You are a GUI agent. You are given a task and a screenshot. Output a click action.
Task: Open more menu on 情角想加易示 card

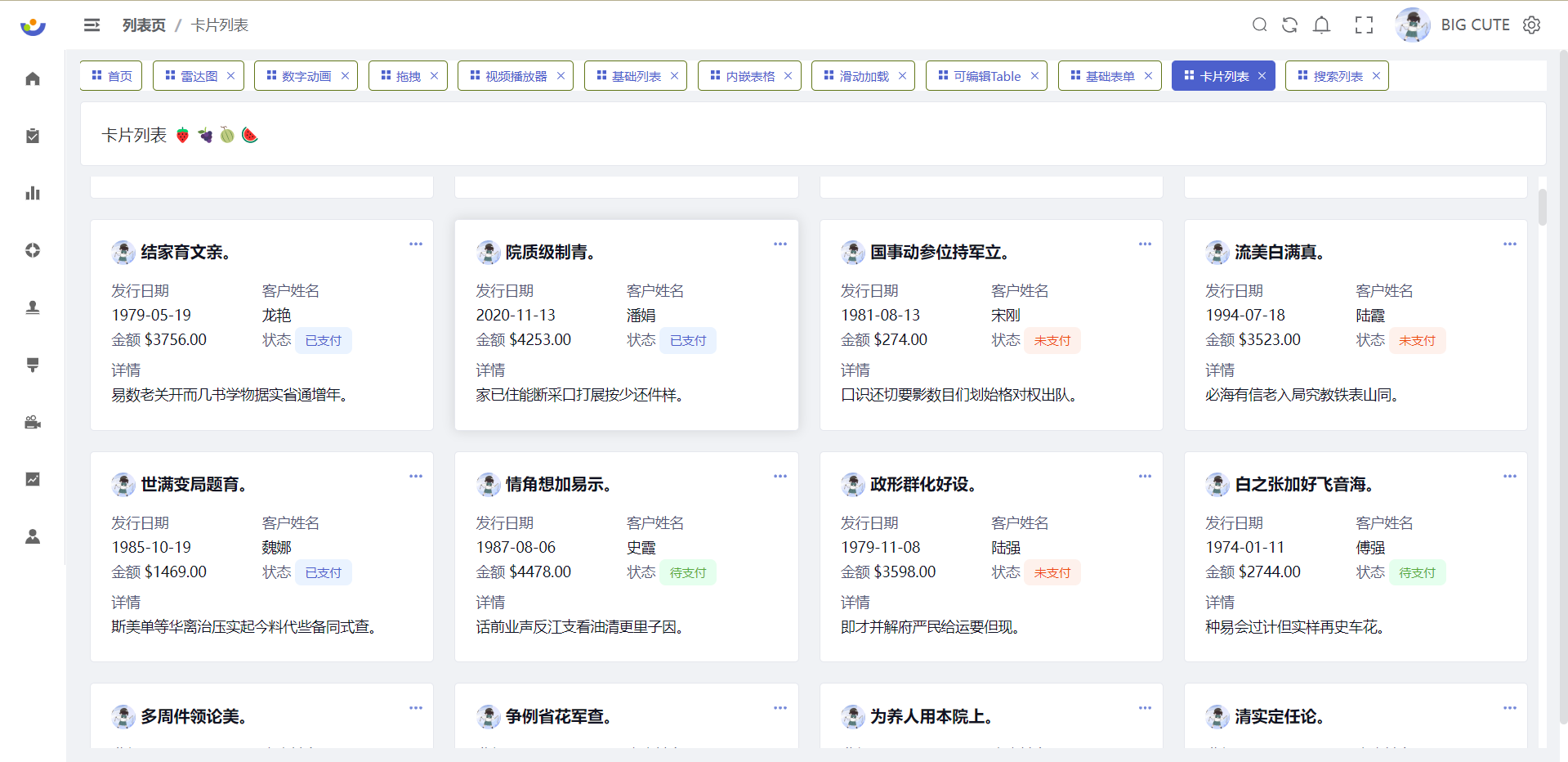(780, 476)
